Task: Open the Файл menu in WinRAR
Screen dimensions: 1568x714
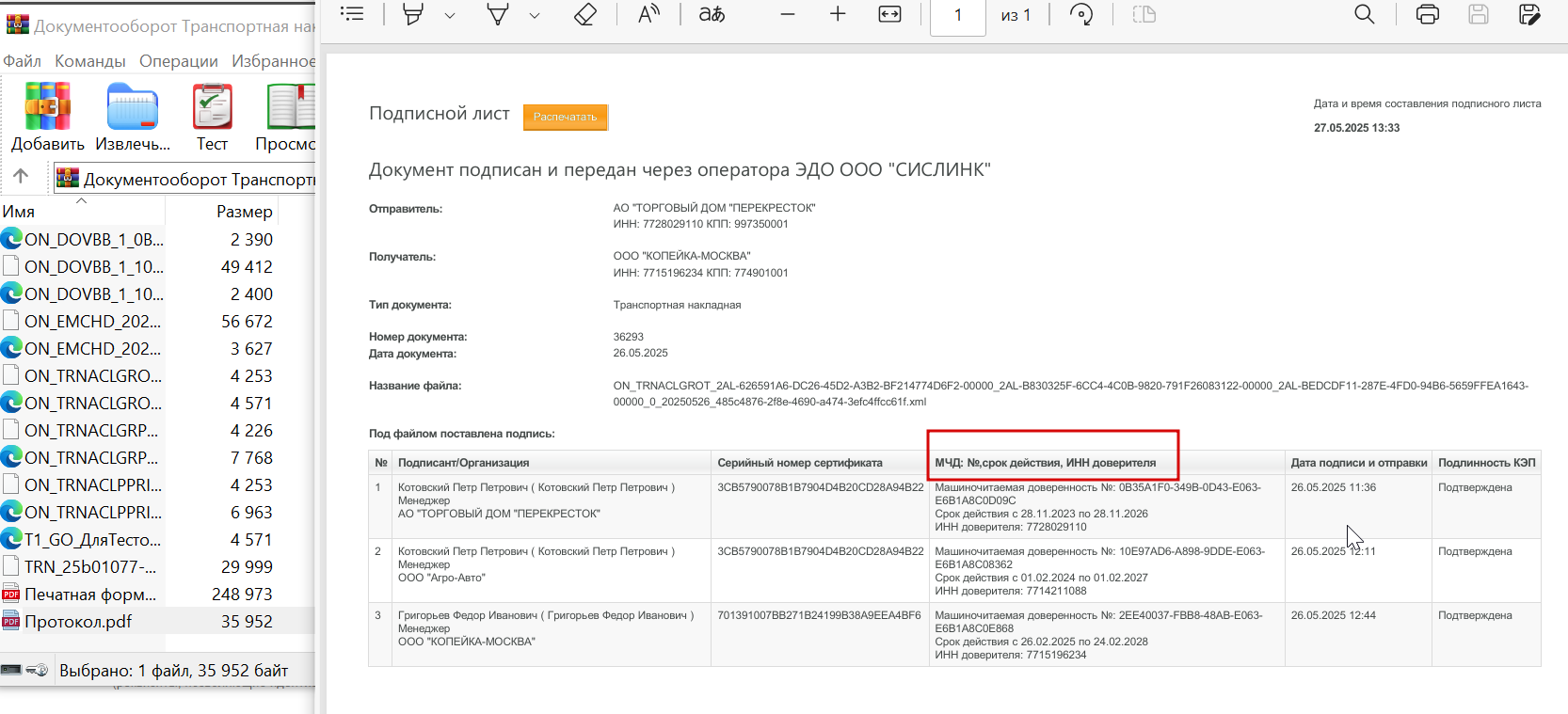Action: [x=22, y=61]
